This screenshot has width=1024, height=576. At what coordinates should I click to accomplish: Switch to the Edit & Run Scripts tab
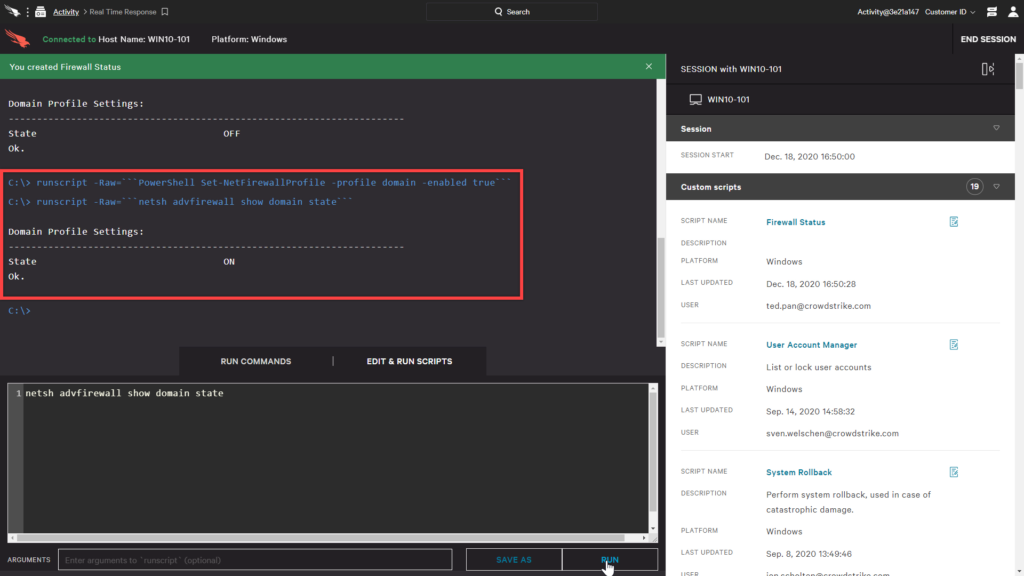coord(409,361)
